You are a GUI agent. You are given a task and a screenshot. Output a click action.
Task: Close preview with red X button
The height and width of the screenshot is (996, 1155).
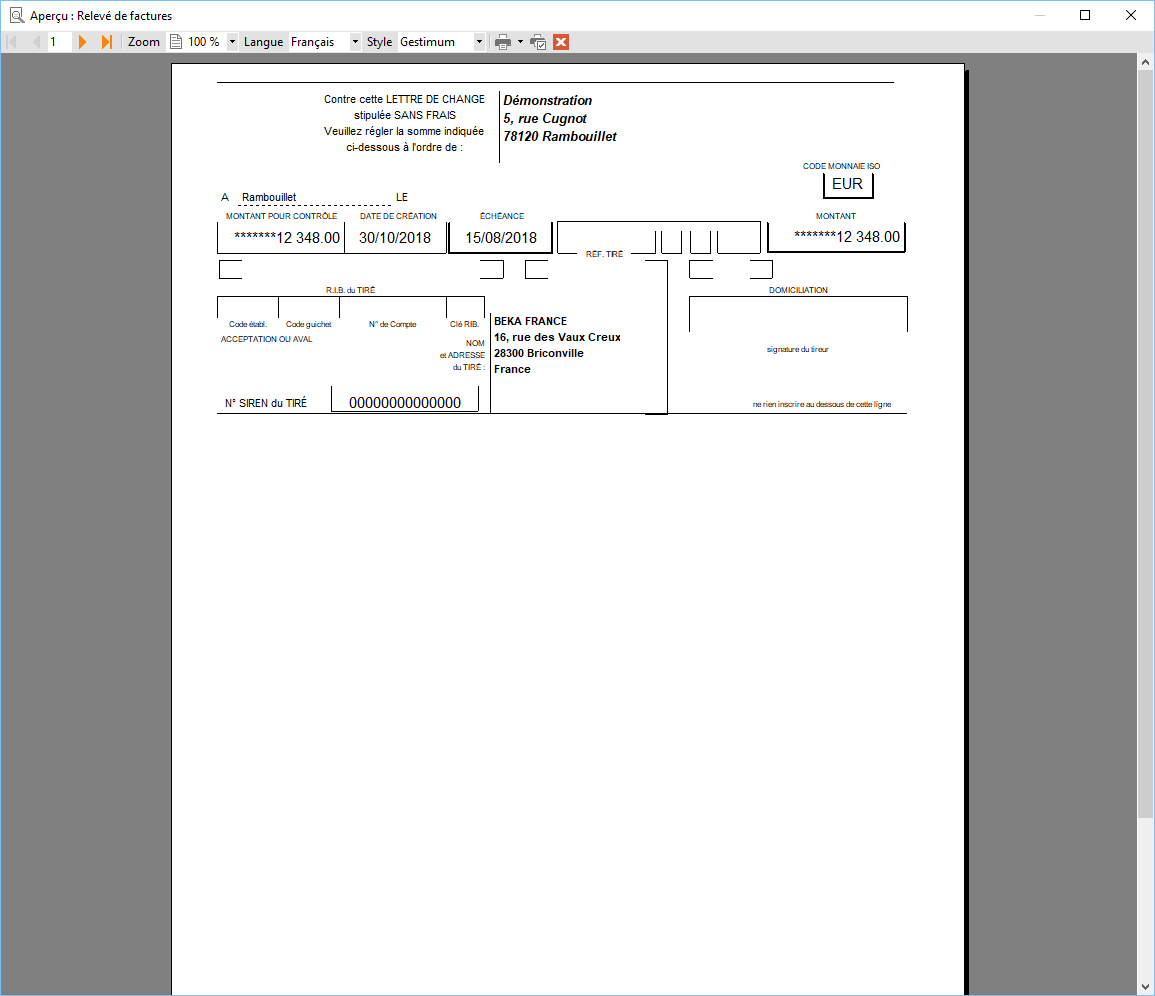point(561,42)
